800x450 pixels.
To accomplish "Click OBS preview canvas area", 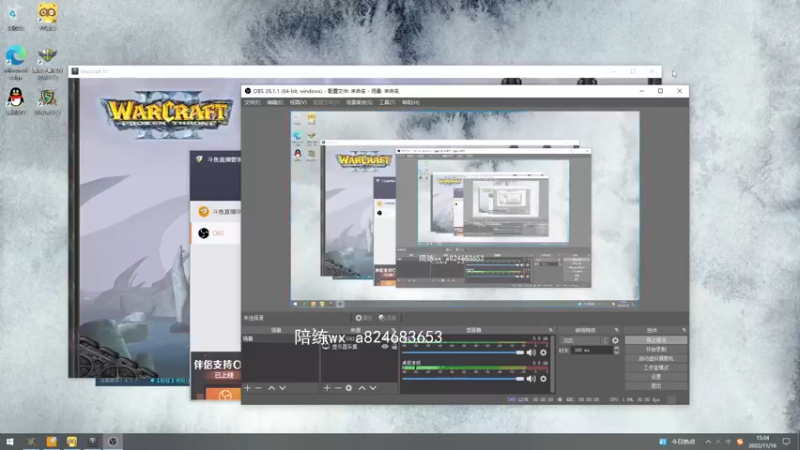I will point(465,210).
